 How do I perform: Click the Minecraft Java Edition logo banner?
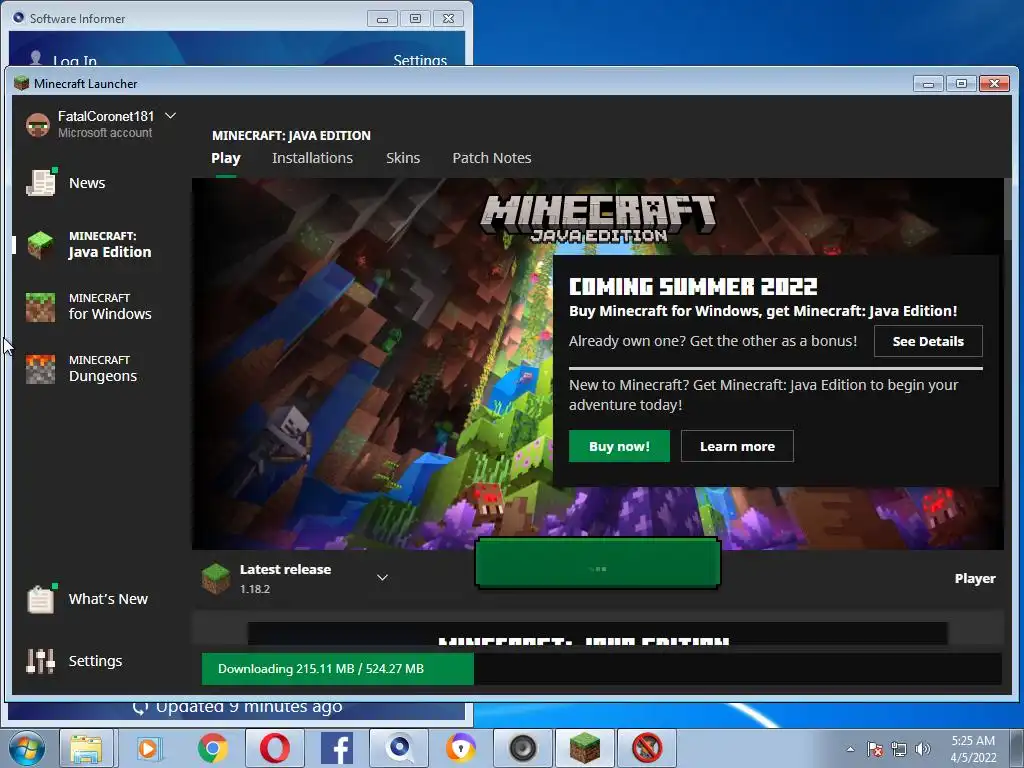click(x=598, y=218)
